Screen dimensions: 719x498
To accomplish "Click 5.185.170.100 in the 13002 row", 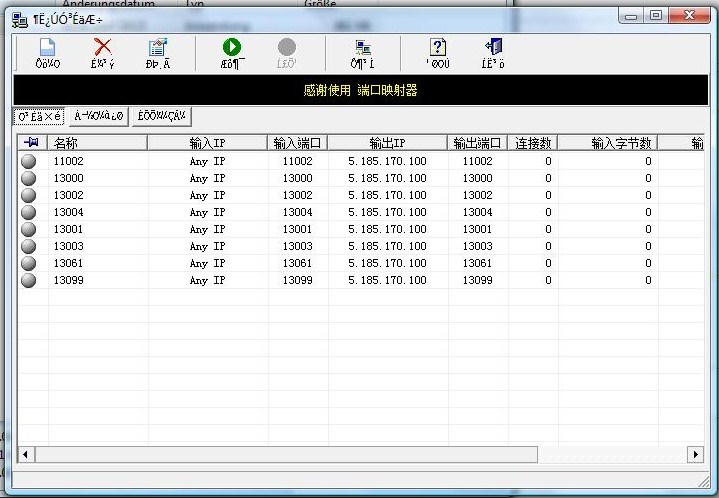I will [x=387, y=195].
